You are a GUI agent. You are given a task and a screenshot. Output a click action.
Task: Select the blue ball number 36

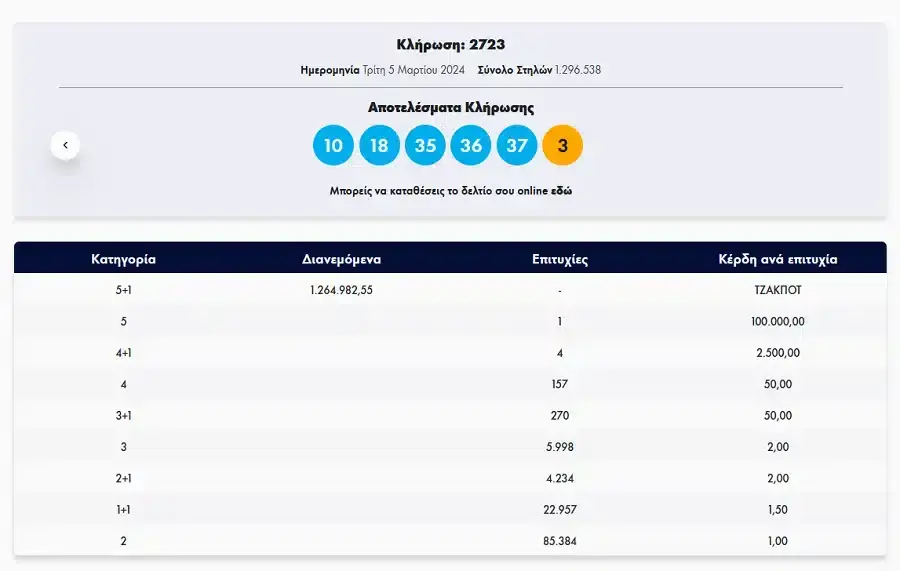coord(471,146)
